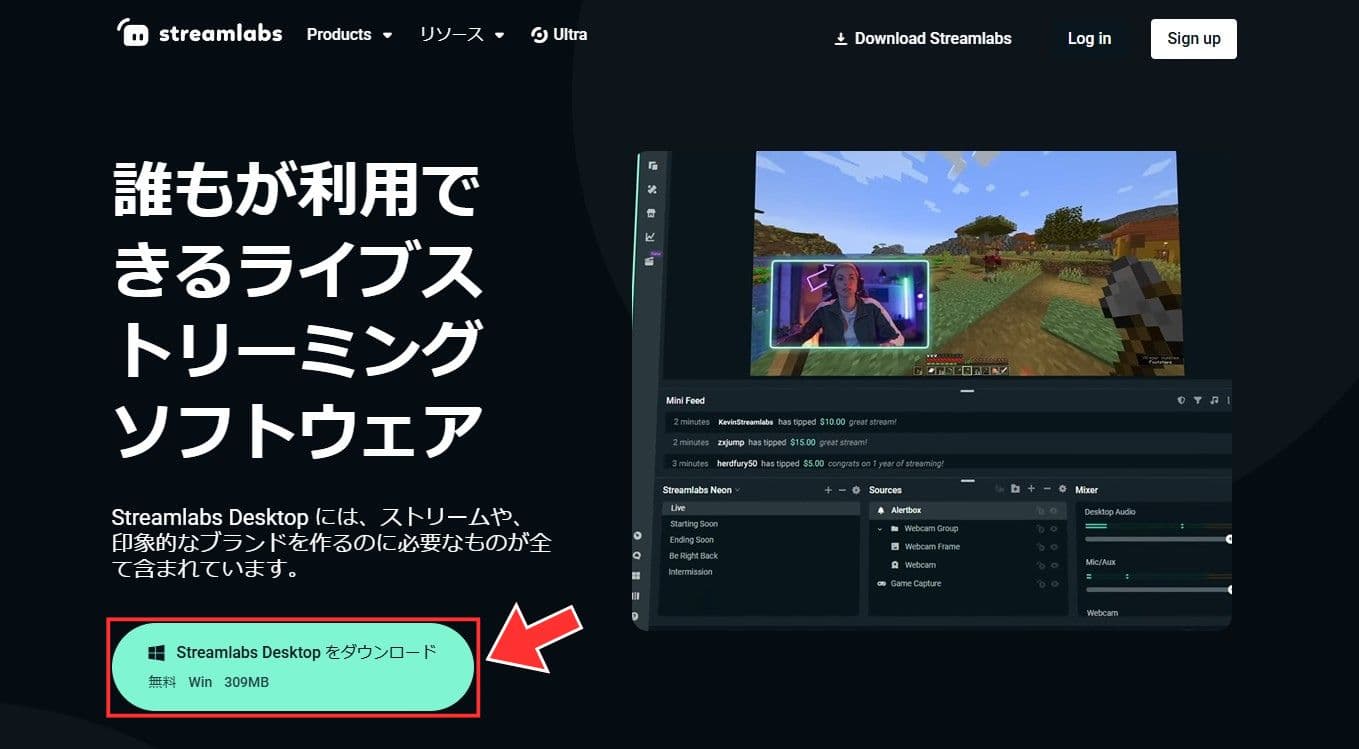The image size is (1359, 749).
Task: Select the Intermission scene
Action: (689, 571)
